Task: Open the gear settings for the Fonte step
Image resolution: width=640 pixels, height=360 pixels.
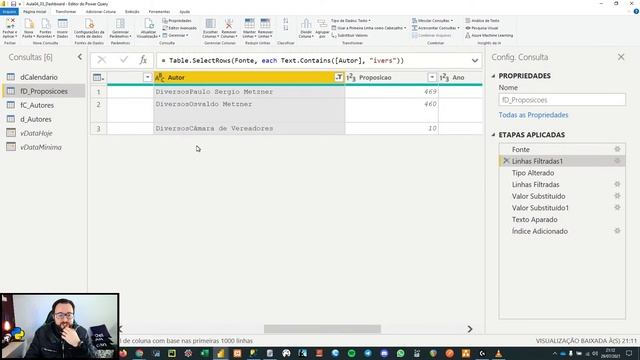Action: point(617,149)
